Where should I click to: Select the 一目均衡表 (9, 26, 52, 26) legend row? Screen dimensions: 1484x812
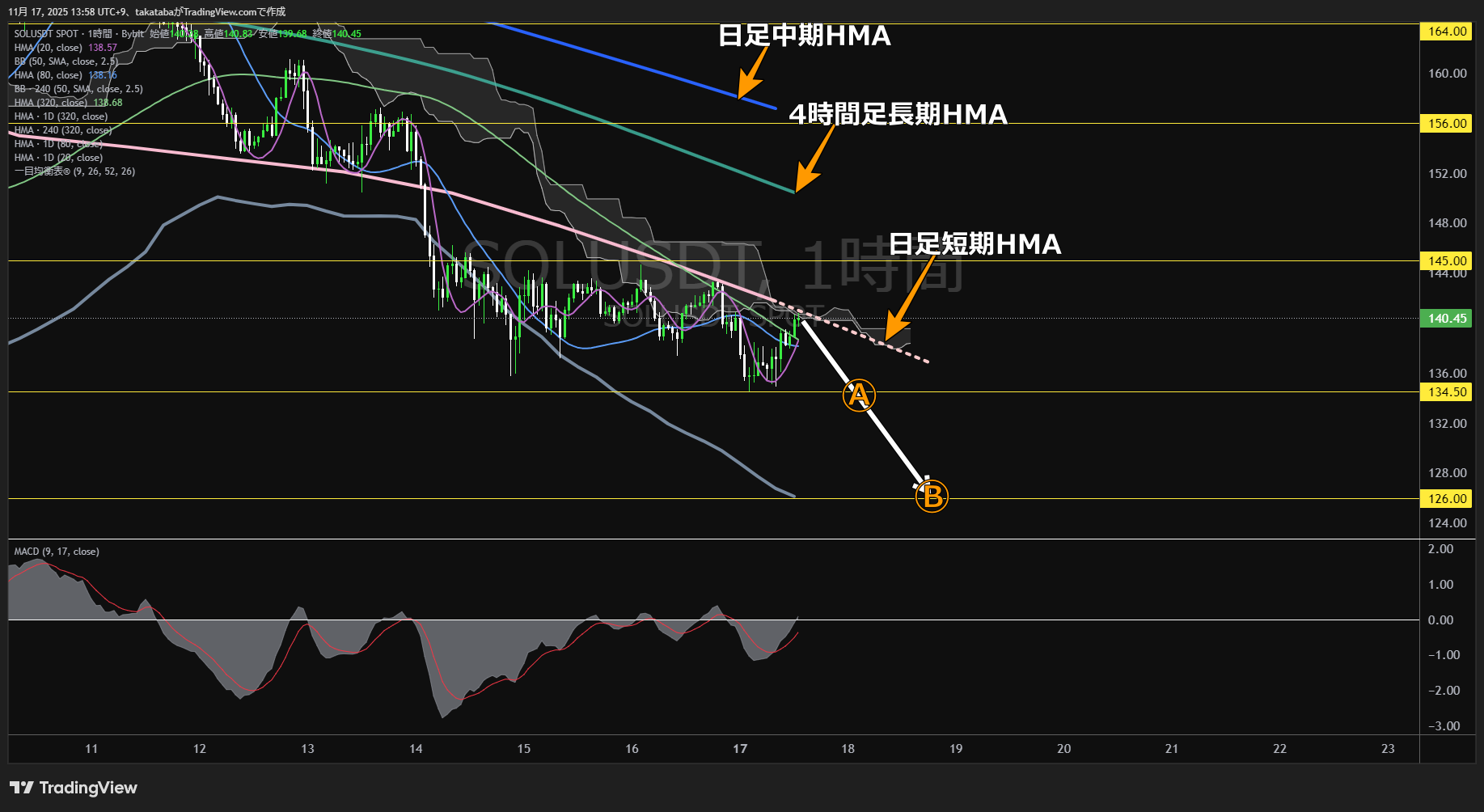tap(74, 171)
